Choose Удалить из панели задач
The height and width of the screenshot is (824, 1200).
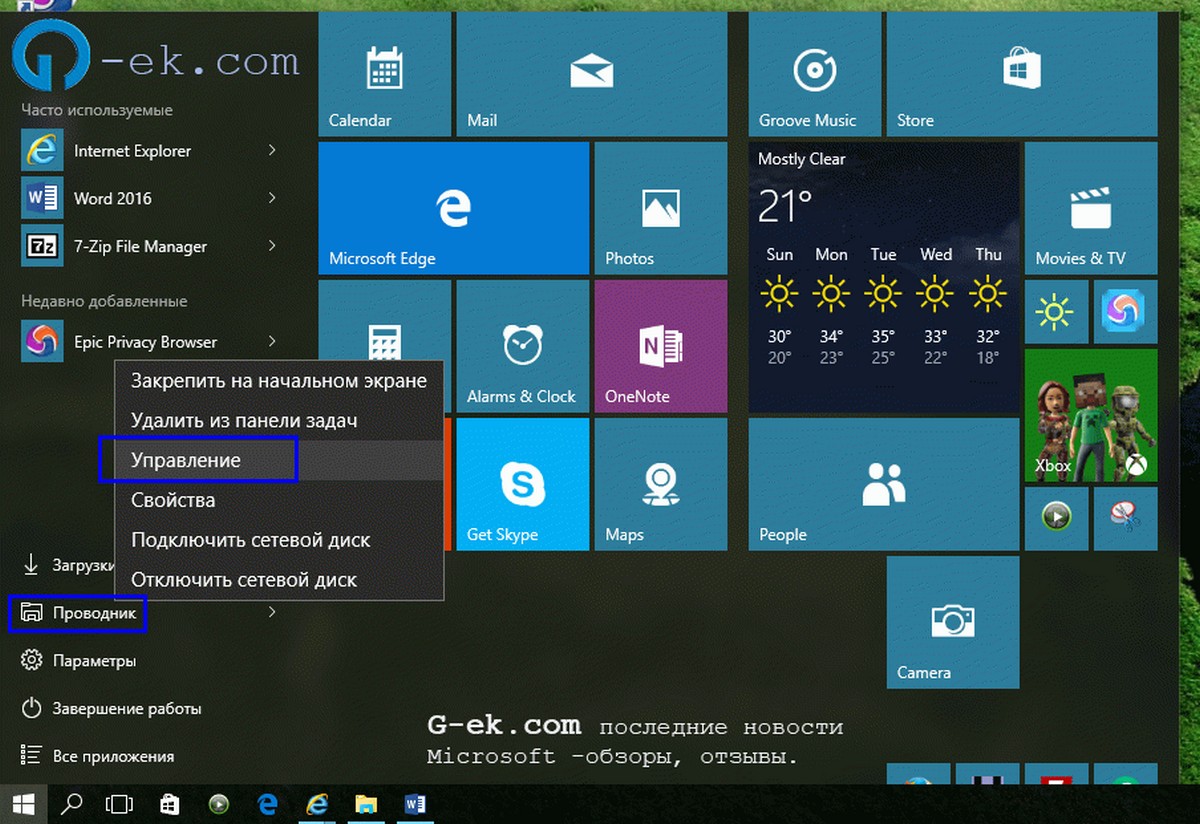click(279, 421)
